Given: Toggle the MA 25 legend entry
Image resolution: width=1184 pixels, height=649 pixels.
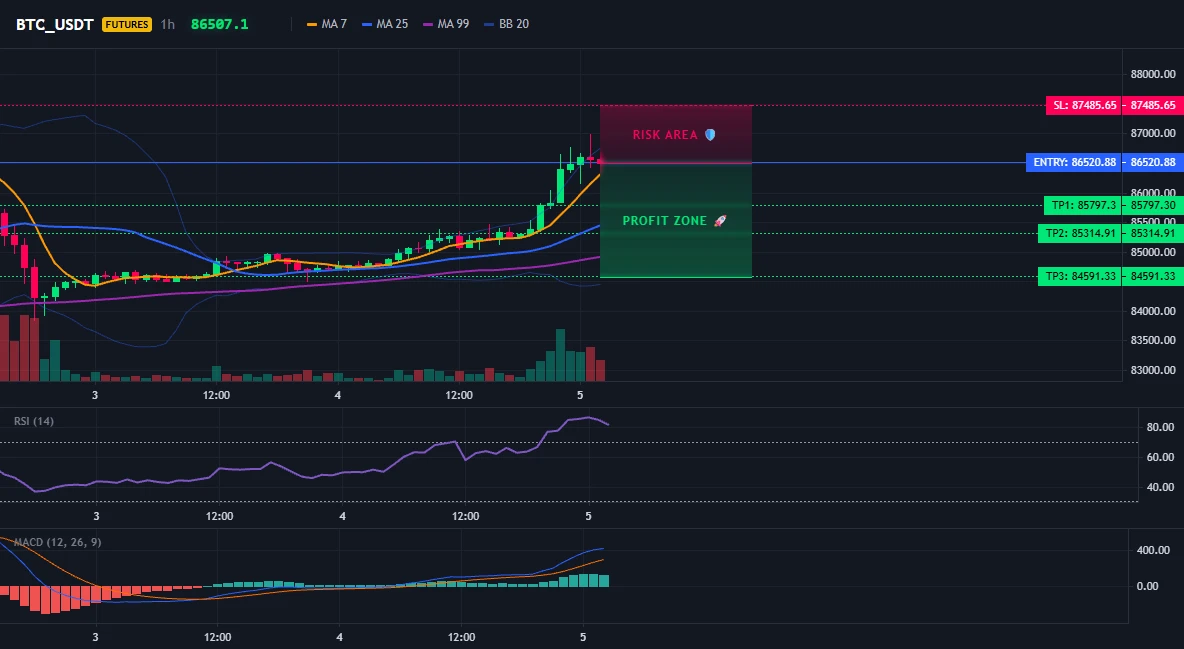Looking at the screenshot, I should [x=385, y=24].
